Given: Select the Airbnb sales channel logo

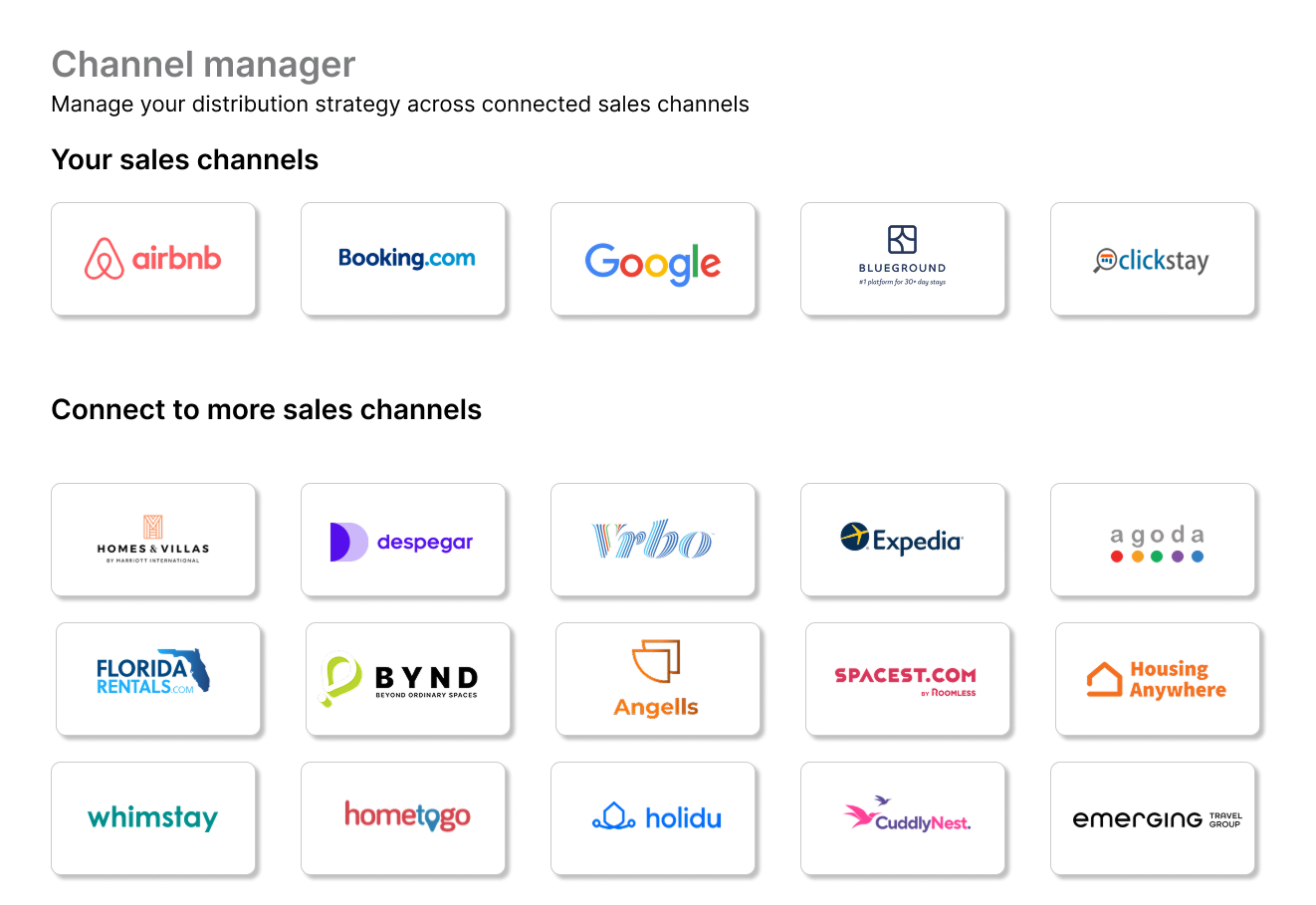Looking at the screenshot, I should coord(153,259).
